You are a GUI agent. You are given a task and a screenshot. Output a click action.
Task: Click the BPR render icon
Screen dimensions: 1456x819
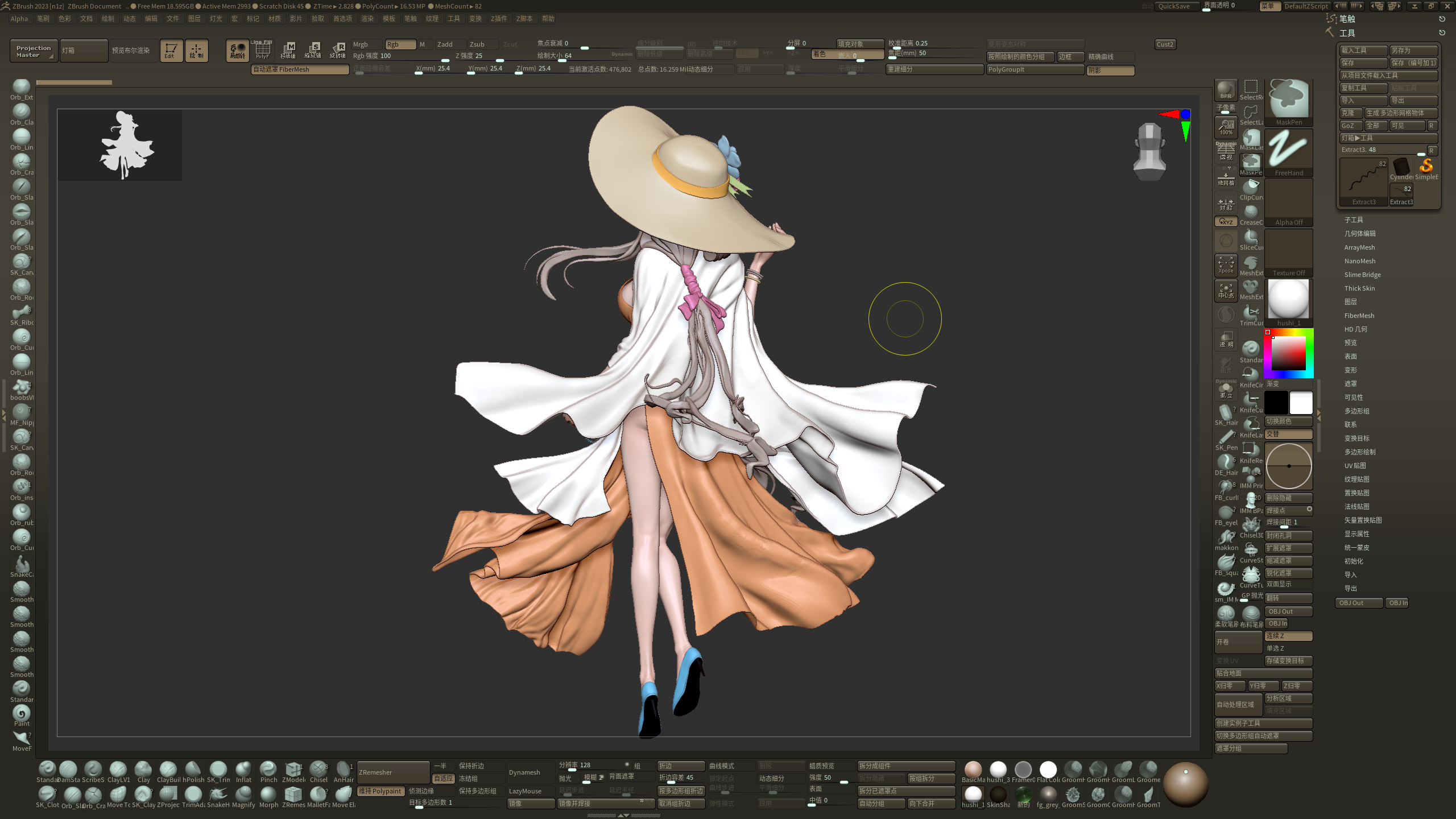1226,89
